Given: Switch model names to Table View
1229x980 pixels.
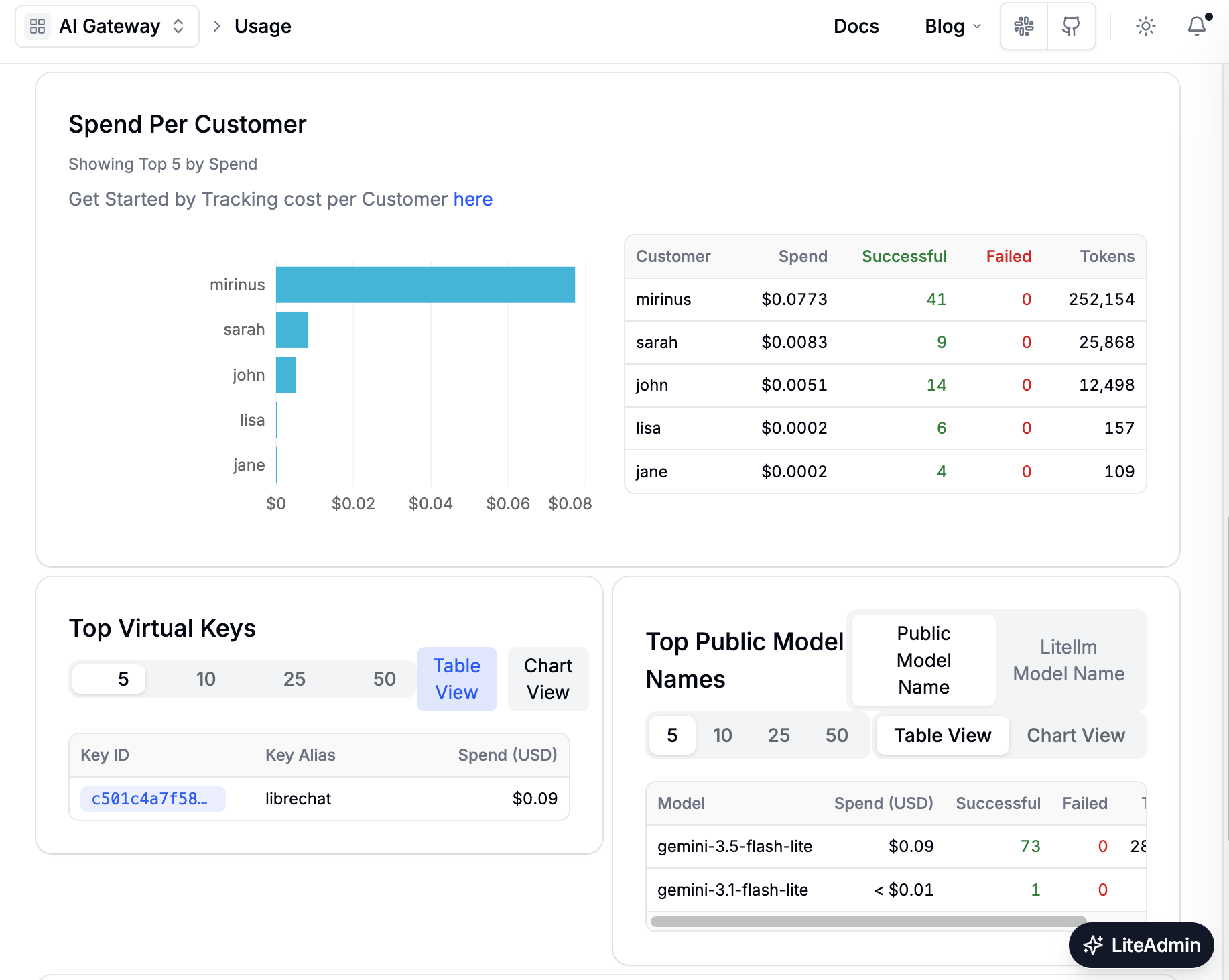Looking at the screenshot, I should point(942,735).
